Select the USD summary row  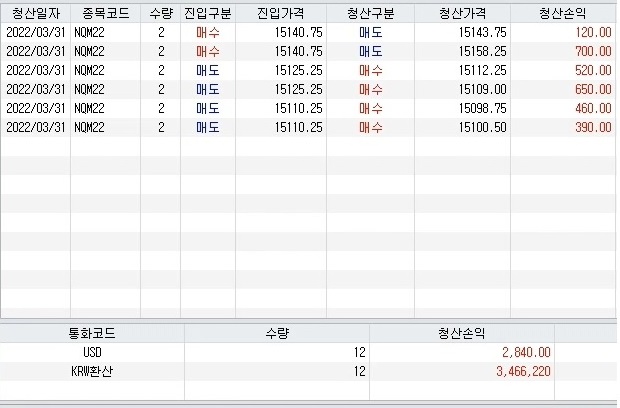click(308, 352)
